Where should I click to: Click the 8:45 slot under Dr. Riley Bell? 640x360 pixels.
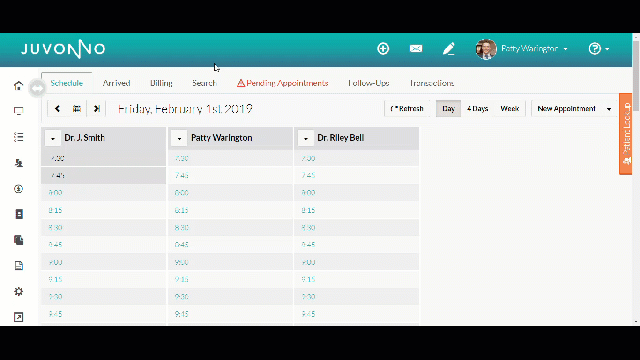[x=357, y=244]
